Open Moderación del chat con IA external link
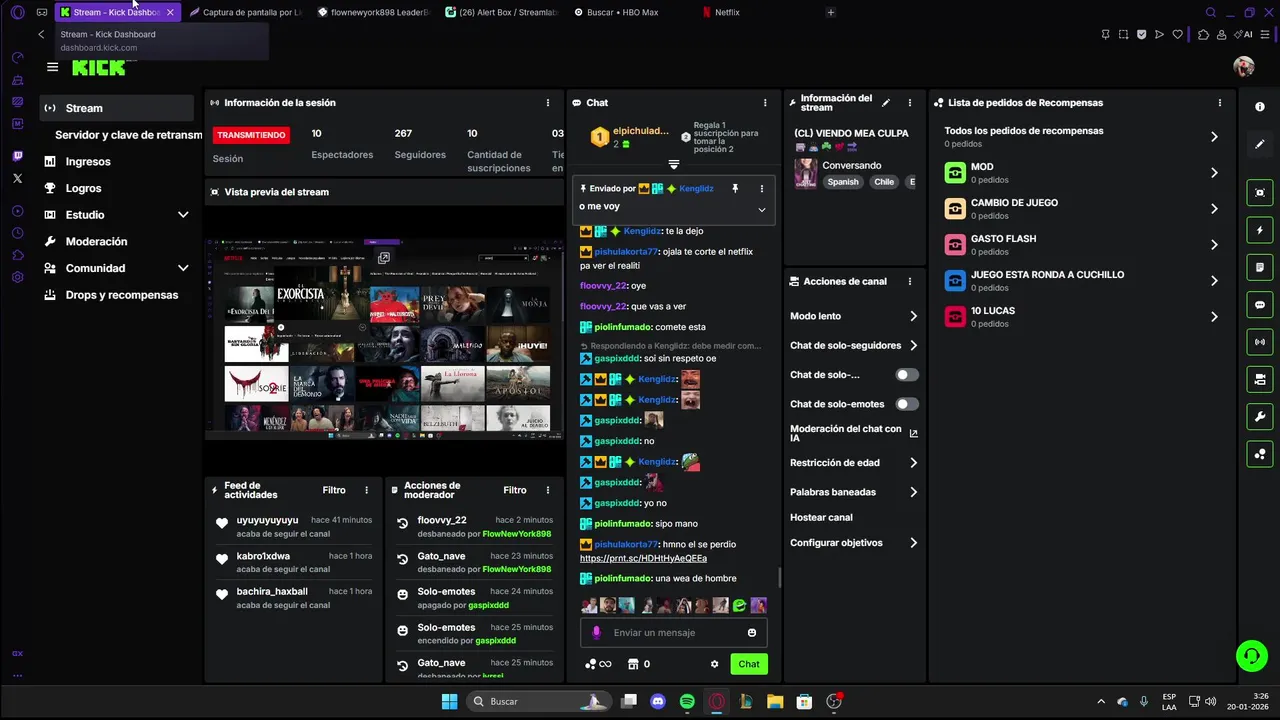The height and width of the screenshot is (720, 1280). 913,433
